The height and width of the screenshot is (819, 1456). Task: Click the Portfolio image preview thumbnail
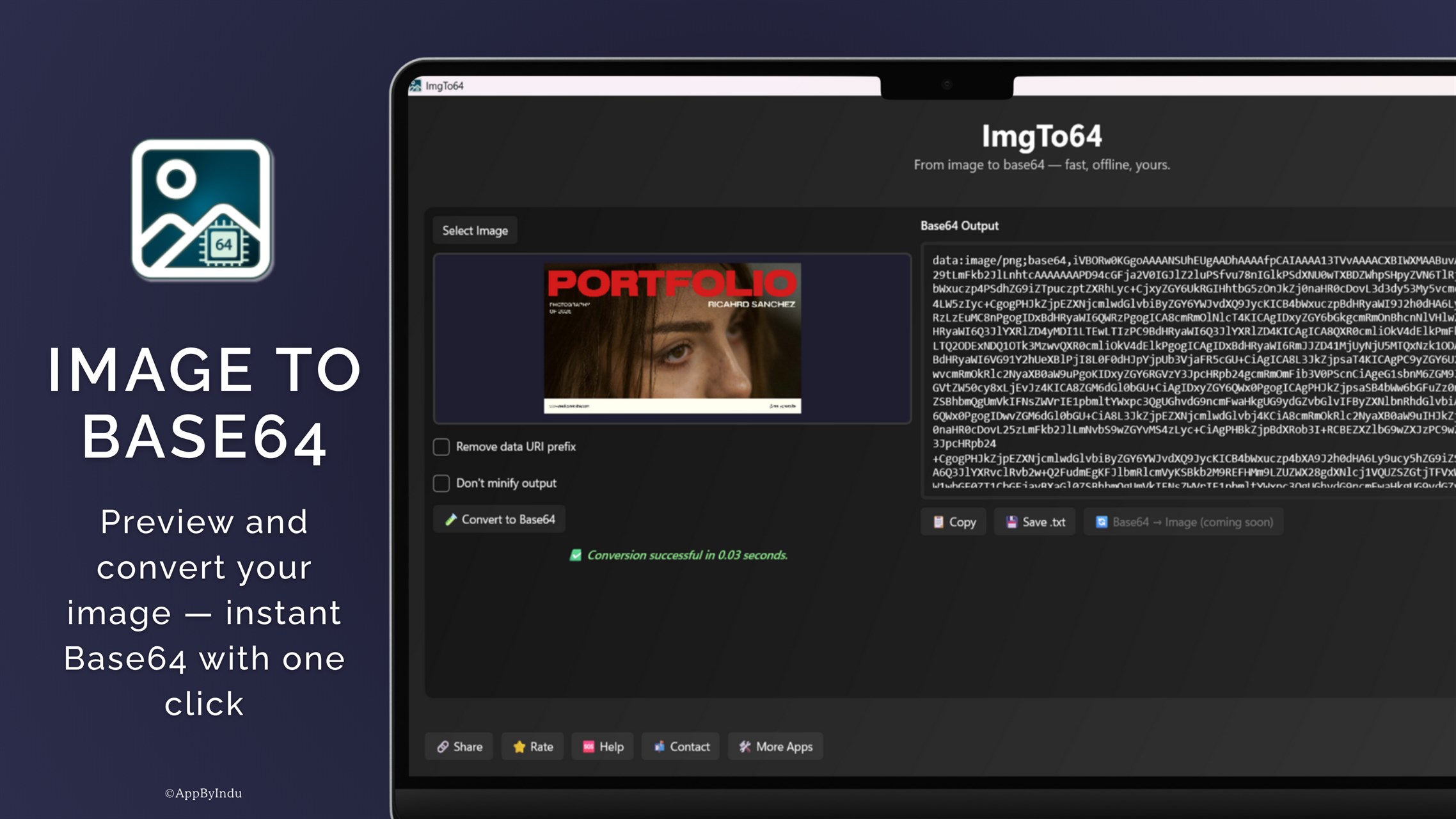click(672, 338)
